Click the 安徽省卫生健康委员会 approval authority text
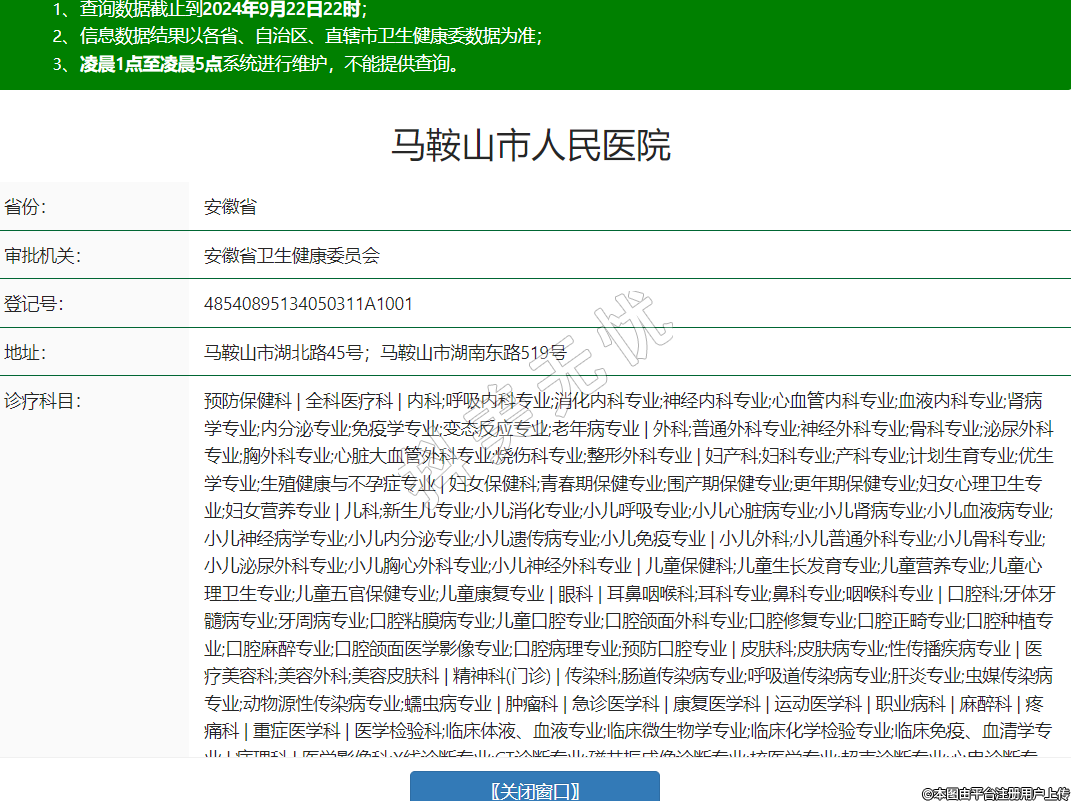The height and width of the screenshot is (801, 1071). click(x=292, y=255)
